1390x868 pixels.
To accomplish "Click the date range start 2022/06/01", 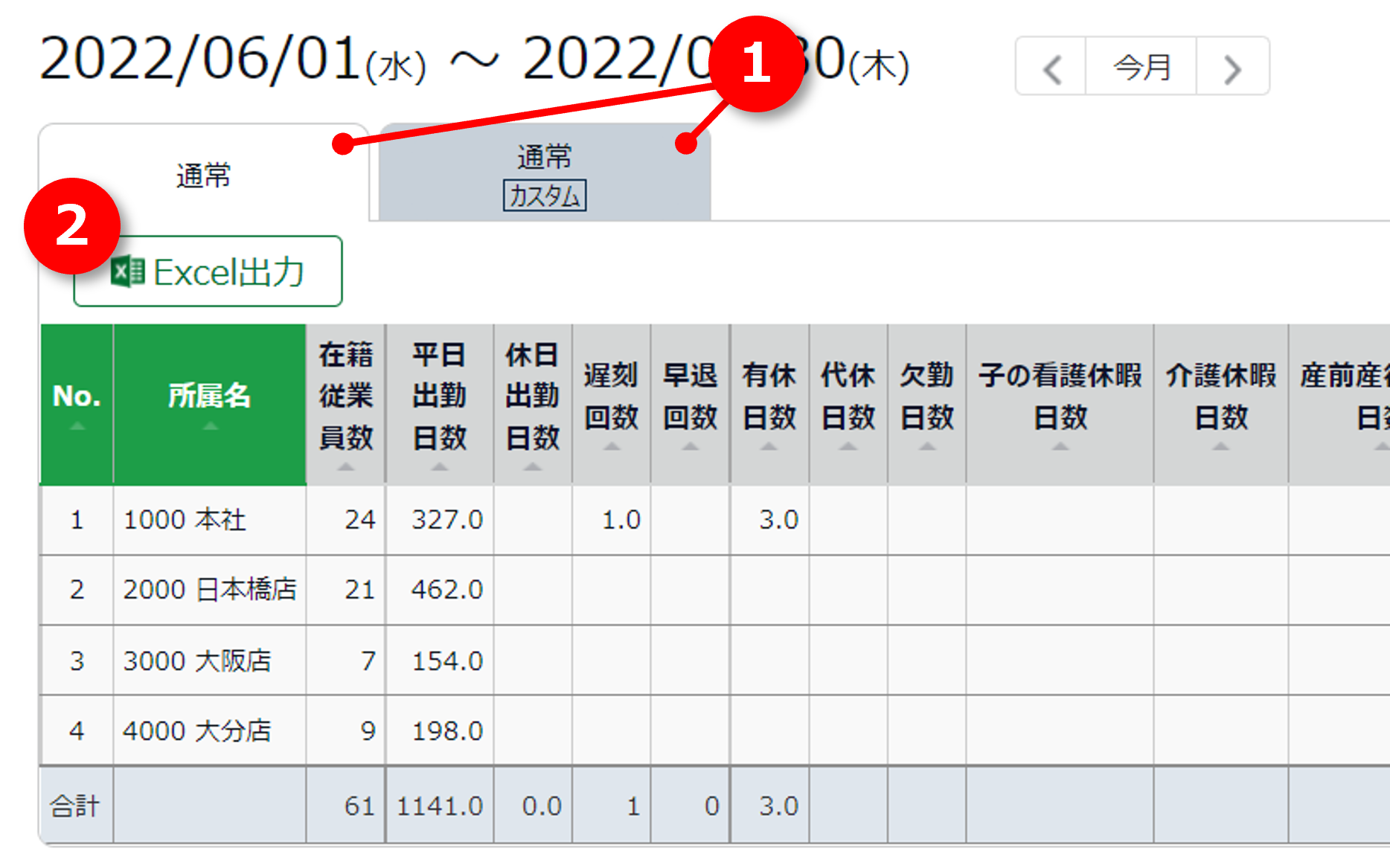I will [199, 59].
